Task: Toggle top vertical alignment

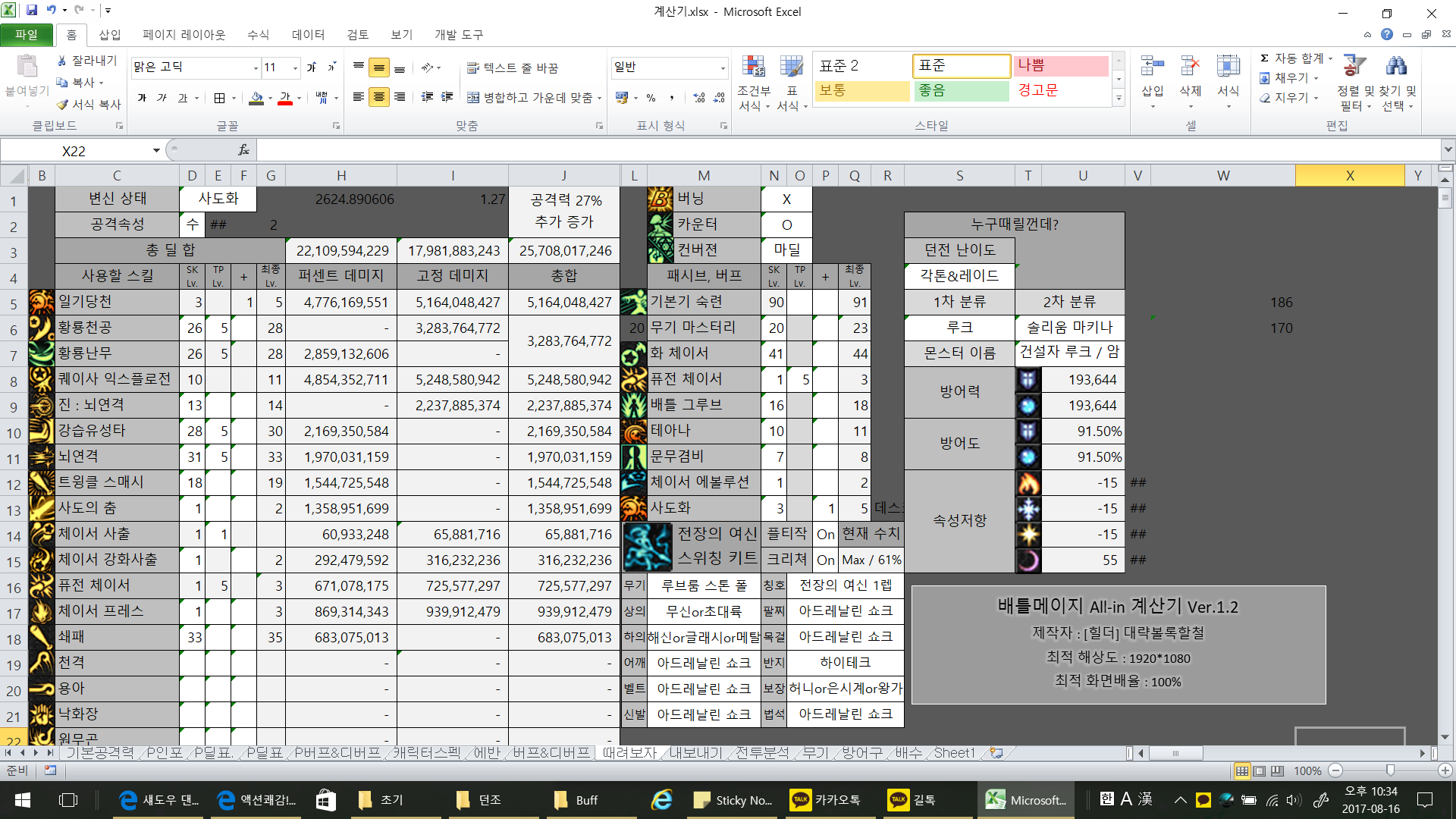Action: pyautogui.click(x=359, y=67)
